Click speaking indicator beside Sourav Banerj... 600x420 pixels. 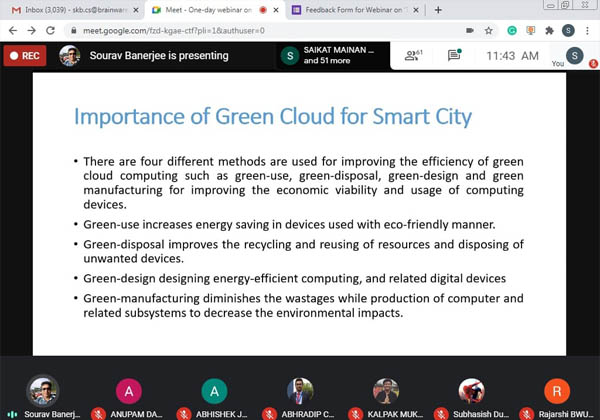(x=13, y=414)
